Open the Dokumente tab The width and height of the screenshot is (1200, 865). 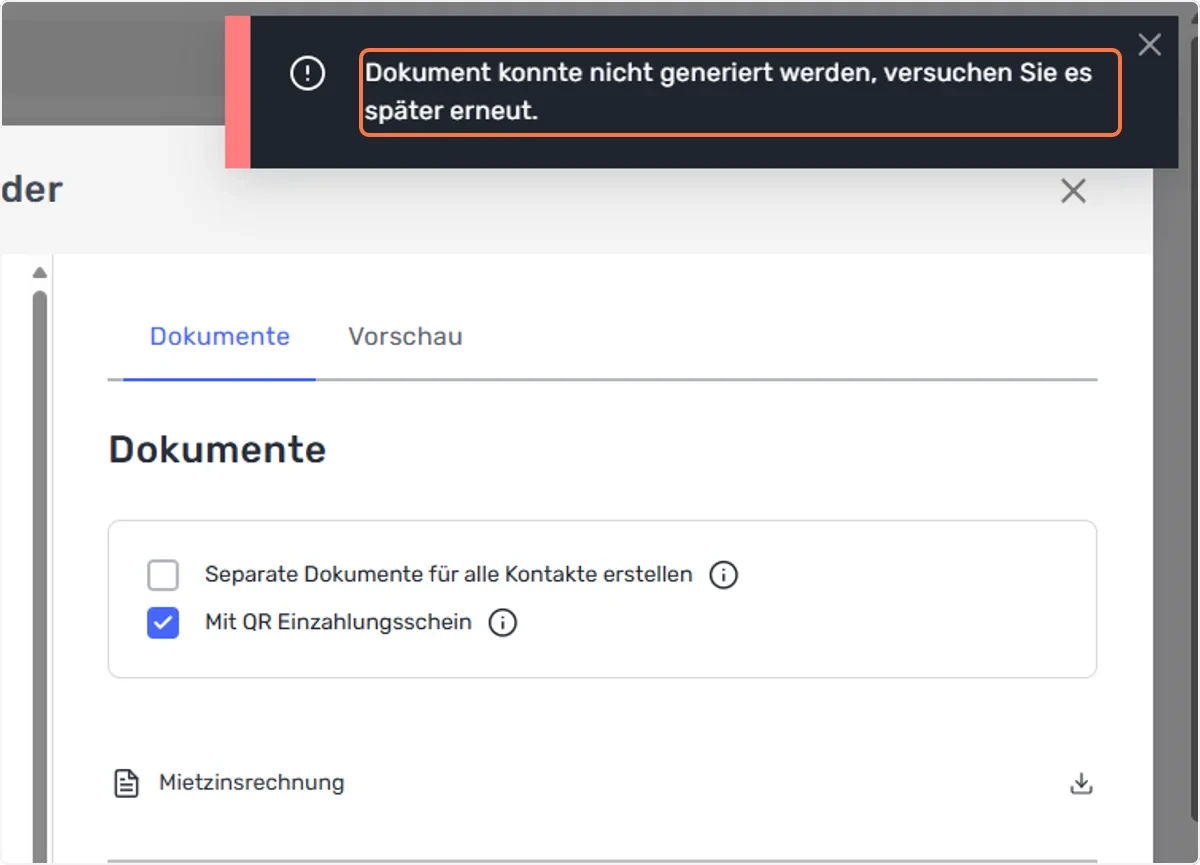[220, 336]
